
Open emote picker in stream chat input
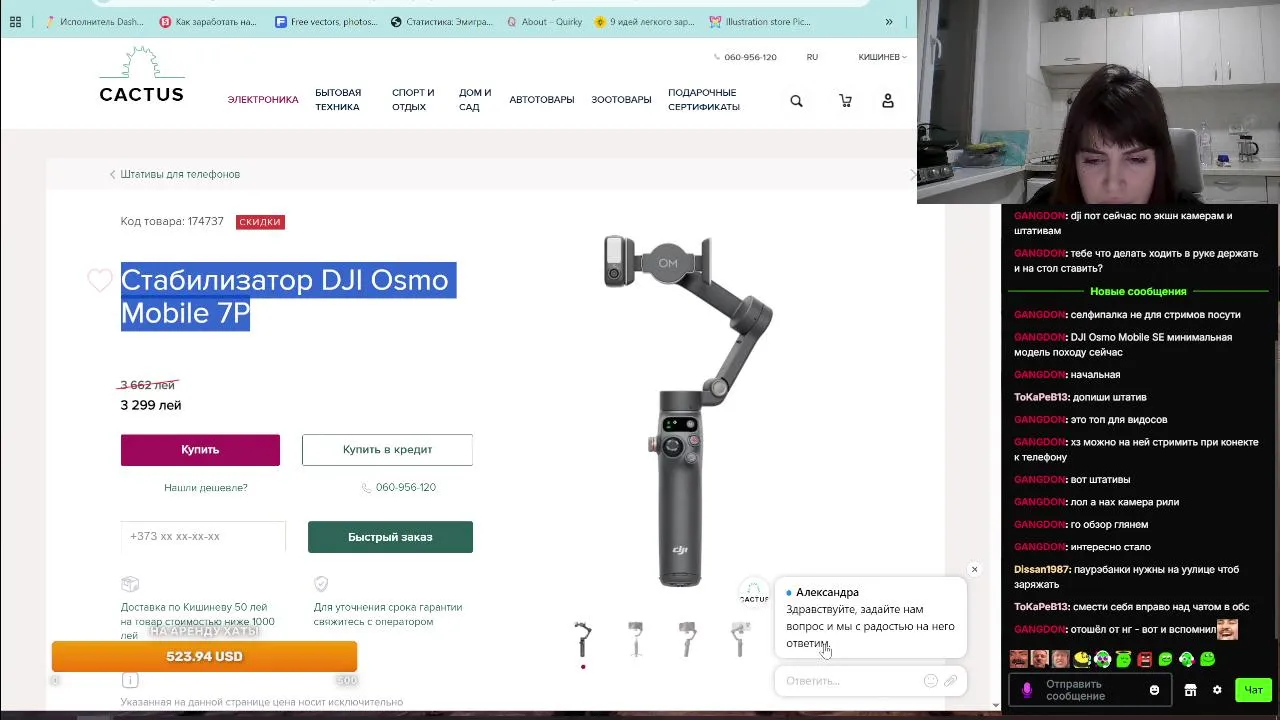coord(1154,690)
